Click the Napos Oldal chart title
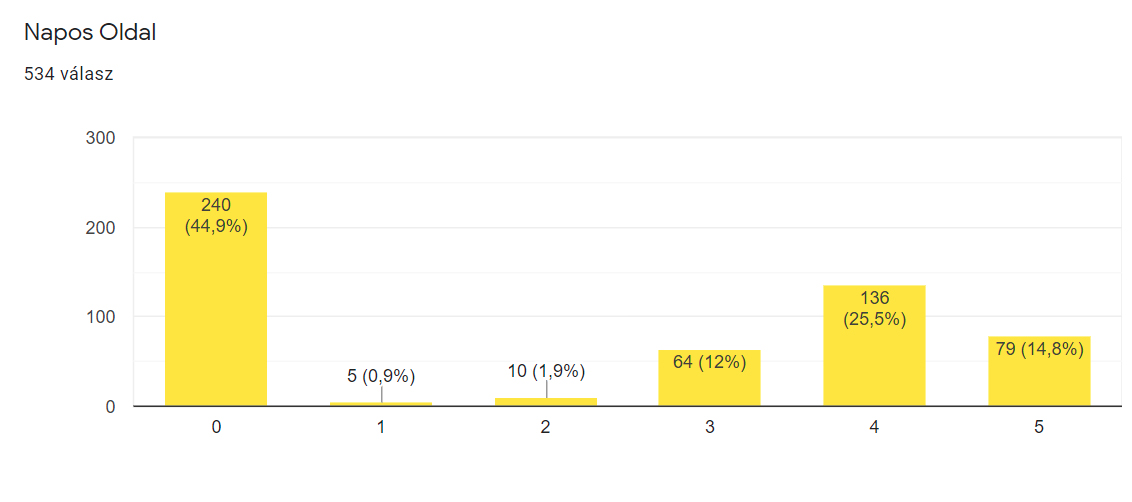 pyautogui.click(x=90, y=33)
